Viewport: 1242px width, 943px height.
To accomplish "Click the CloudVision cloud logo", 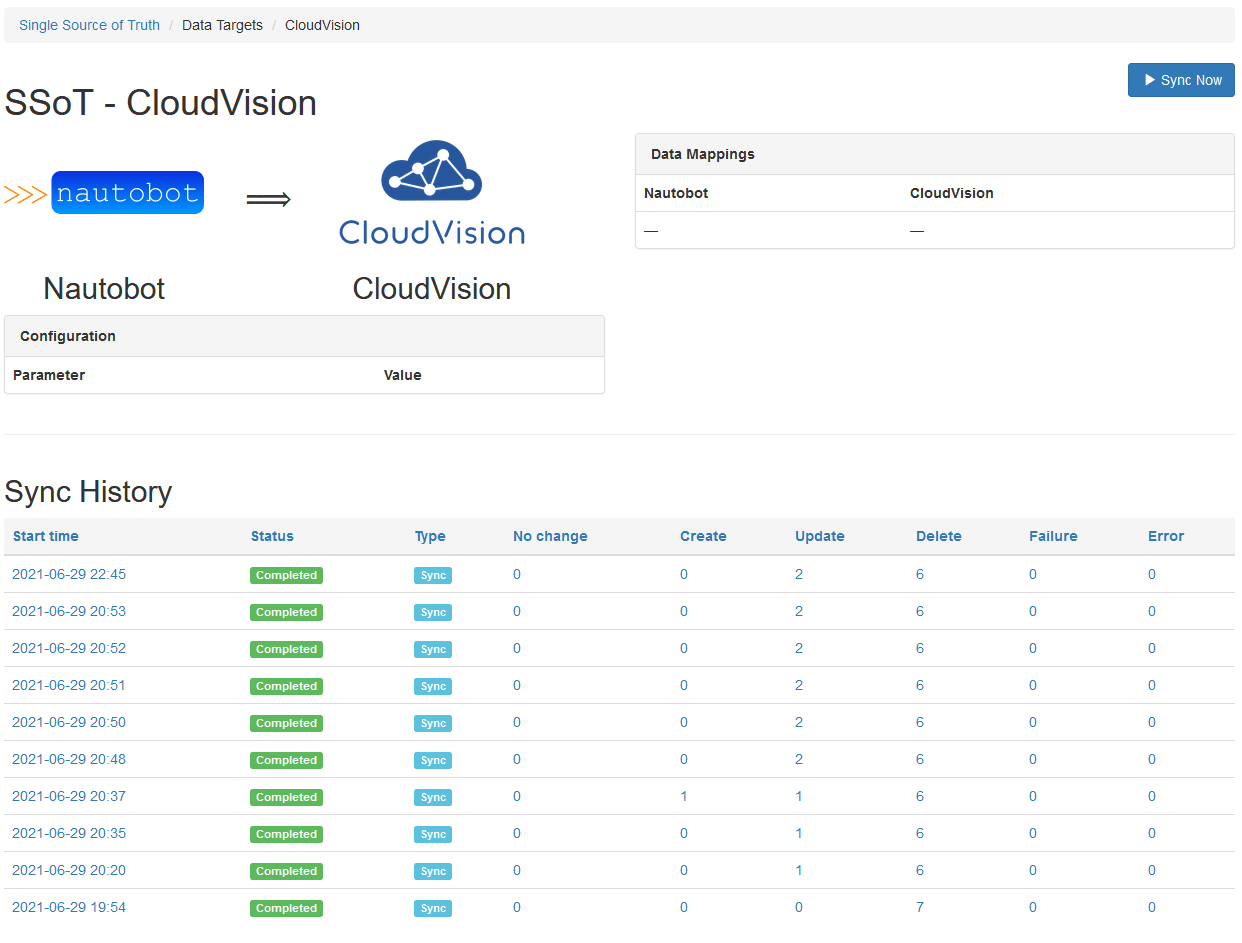I will point(432,192).
